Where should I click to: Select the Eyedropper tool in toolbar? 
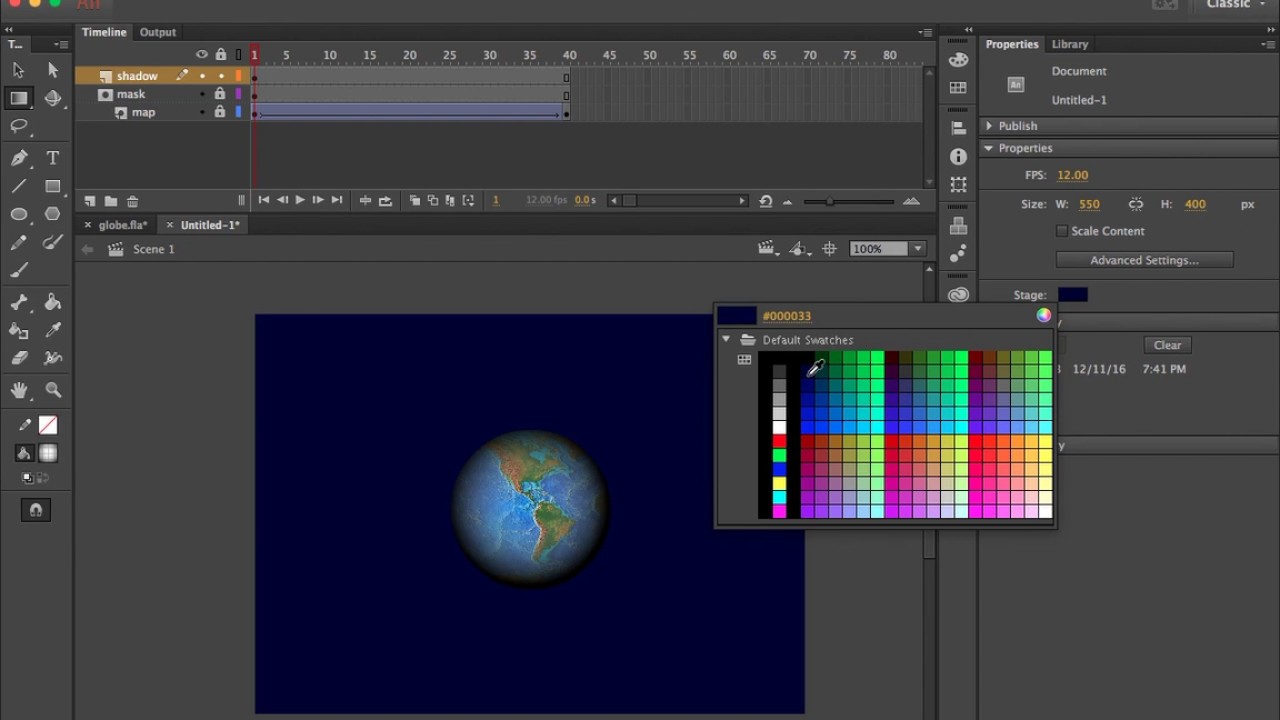53,330
